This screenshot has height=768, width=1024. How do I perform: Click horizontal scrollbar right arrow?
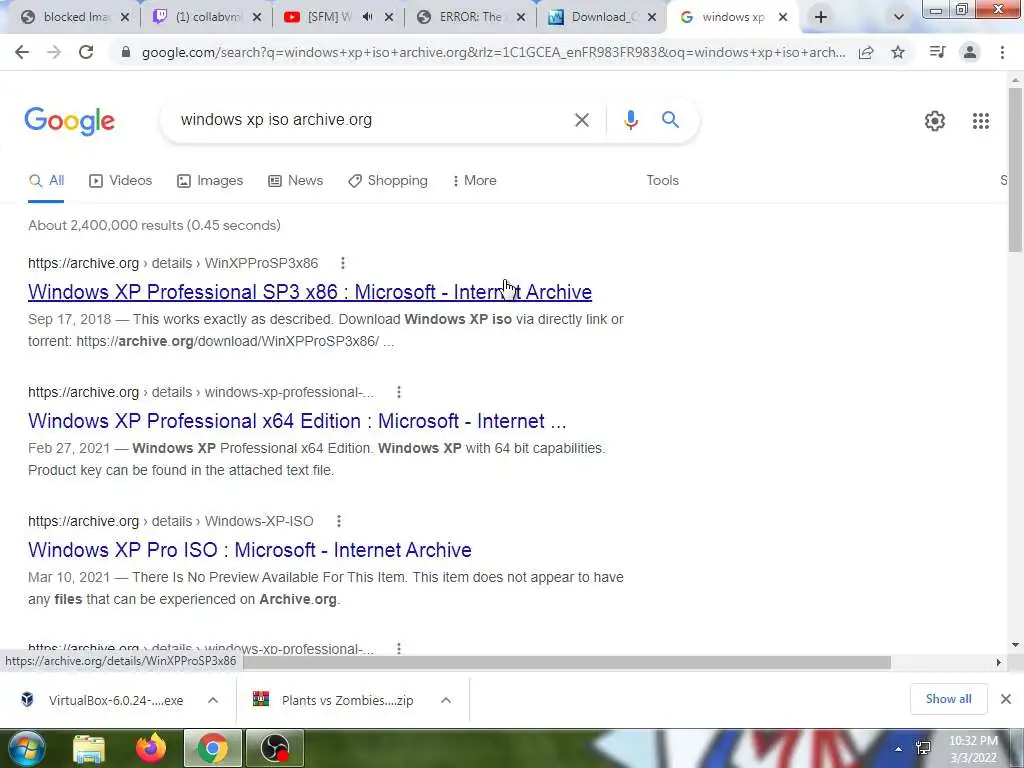coord(998,662)
